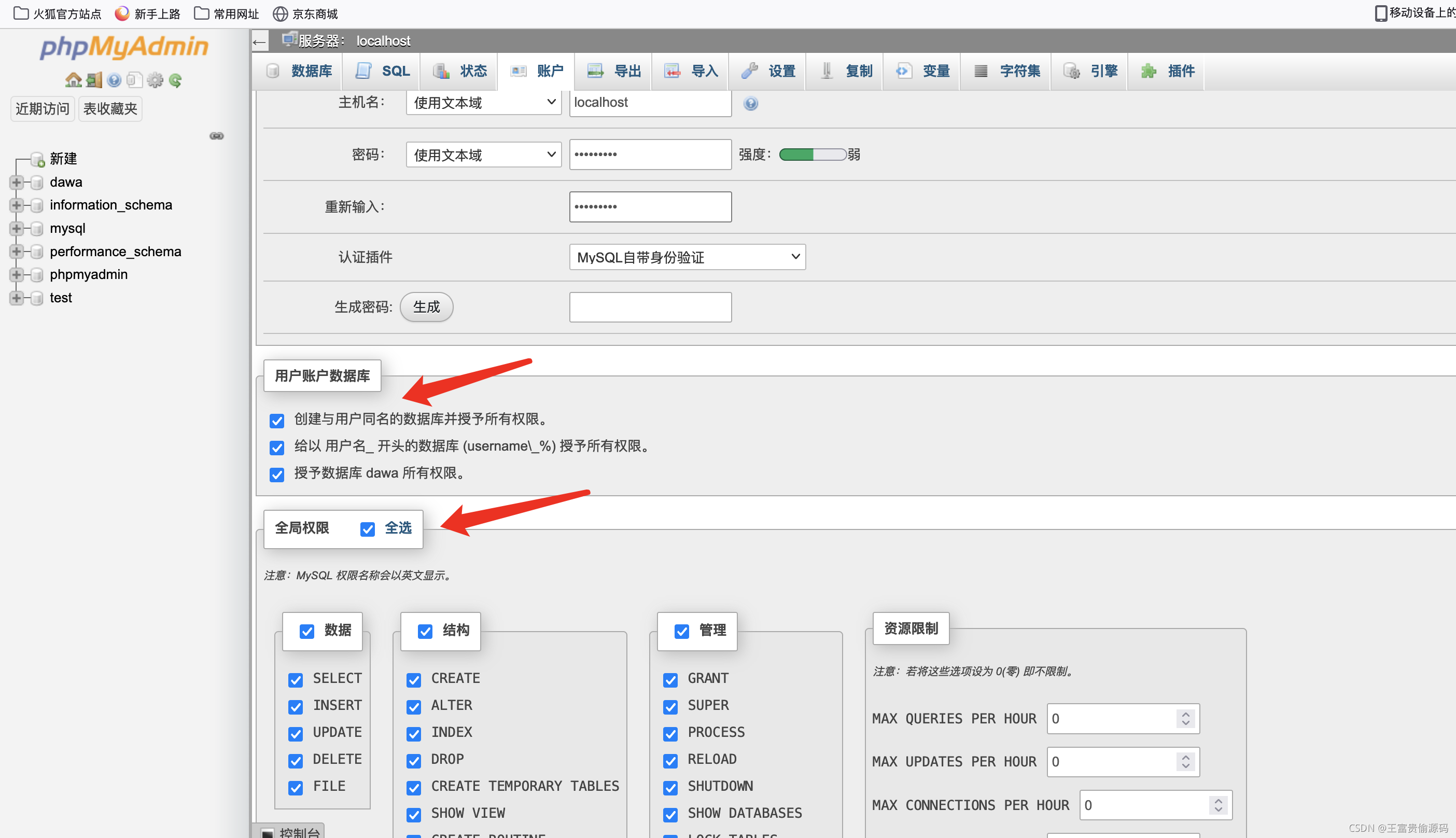Viewport: 1456px width, 838px height.
Task: Open the 密码 type dropdown
Action: point(484,155)
